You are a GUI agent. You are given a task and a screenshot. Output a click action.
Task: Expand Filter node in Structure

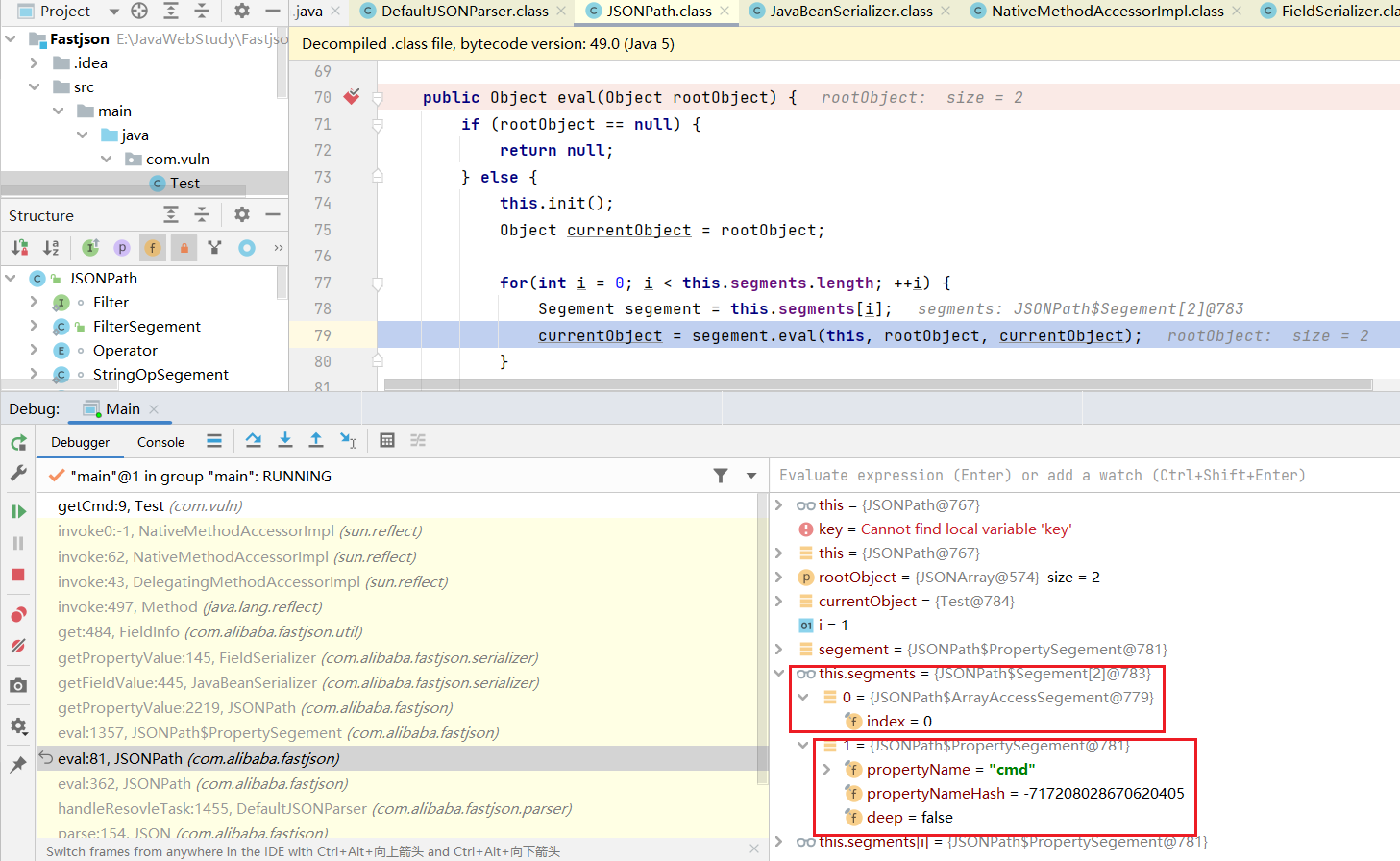coord(35,302)
